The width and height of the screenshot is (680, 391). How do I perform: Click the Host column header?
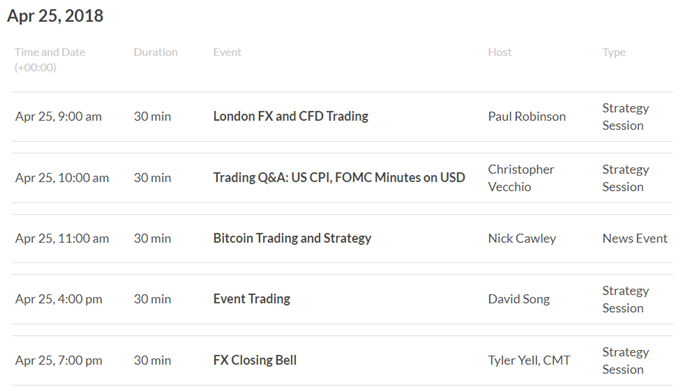pyautogui.click(x=500, y=52)
